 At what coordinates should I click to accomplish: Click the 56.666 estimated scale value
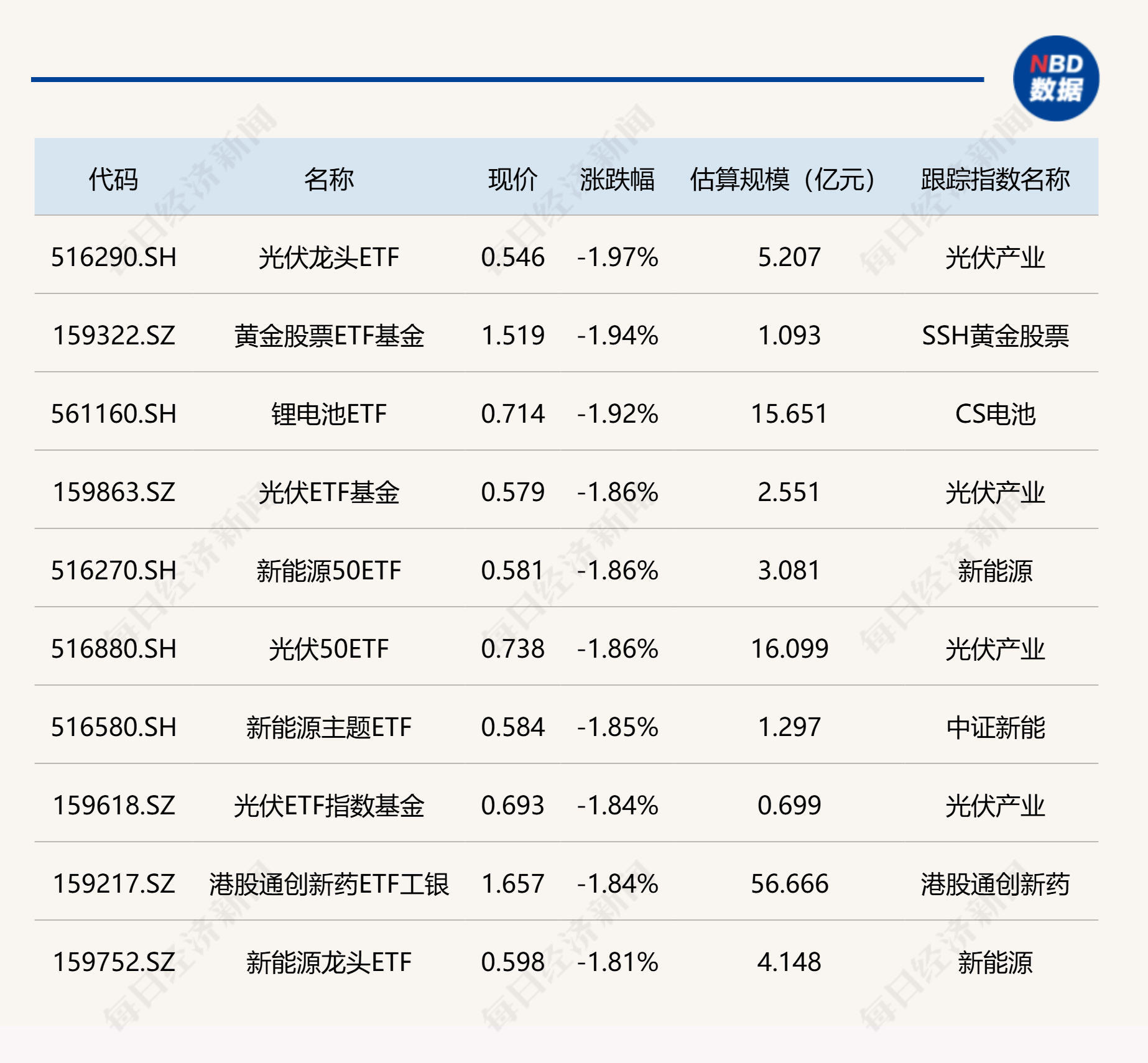click(x=789, y=884)
